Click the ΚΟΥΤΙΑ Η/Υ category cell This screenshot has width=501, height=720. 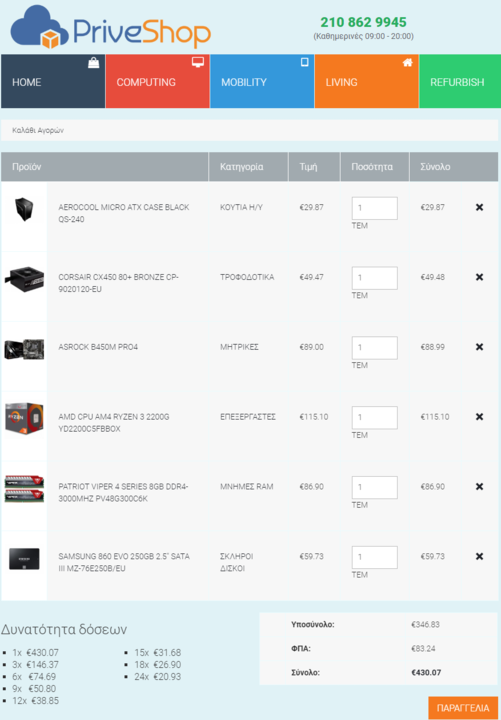[x=242, y=207]
